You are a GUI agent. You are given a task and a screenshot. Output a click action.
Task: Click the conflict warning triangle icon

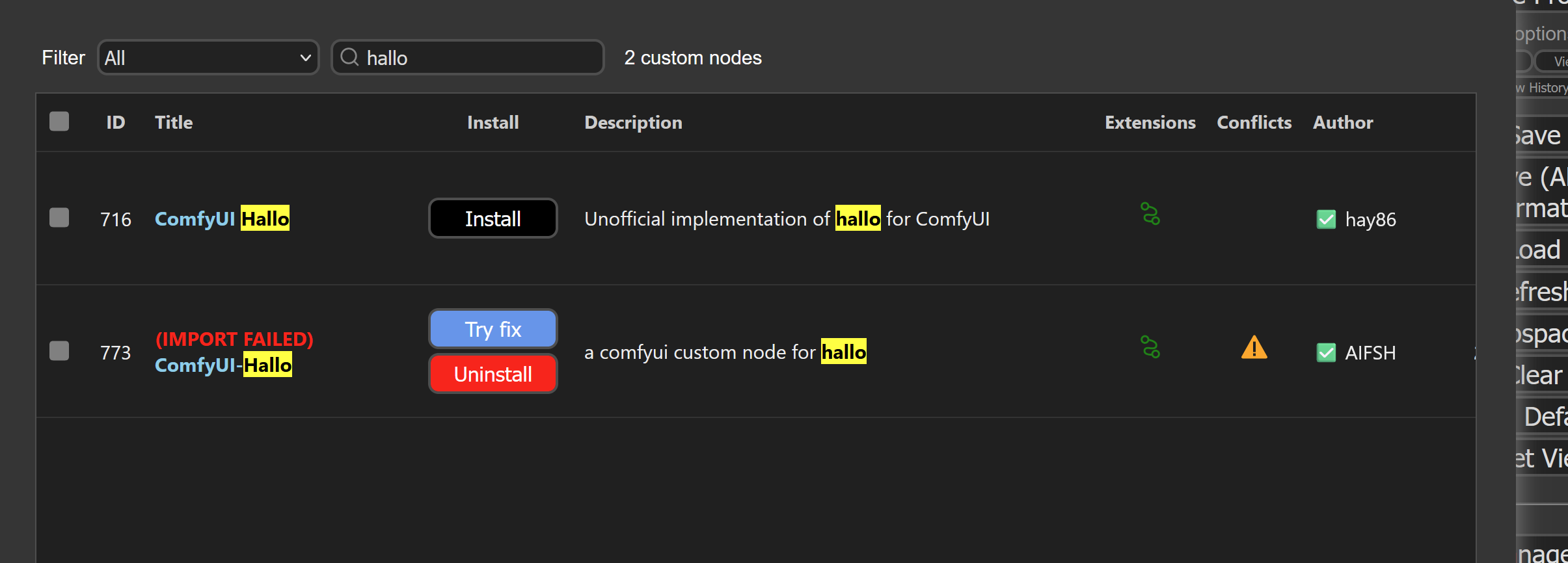click(x=1254, y=347)
